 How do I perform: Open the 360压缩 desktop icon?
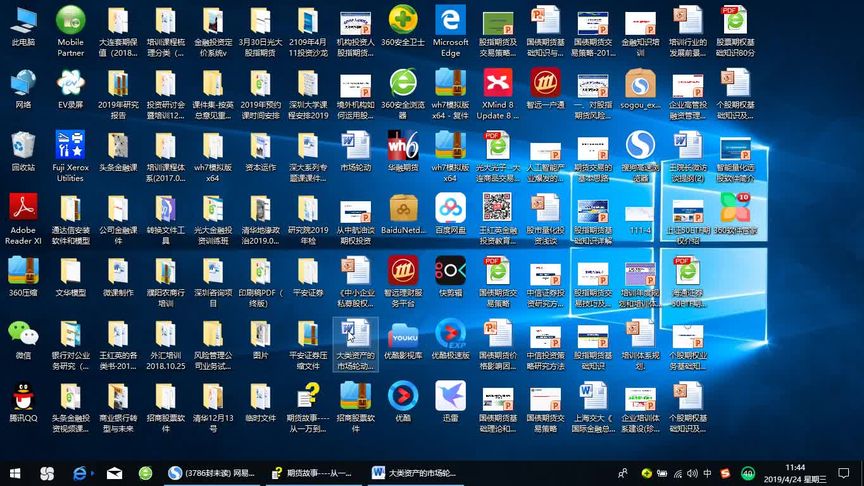[x=22, y=272]
